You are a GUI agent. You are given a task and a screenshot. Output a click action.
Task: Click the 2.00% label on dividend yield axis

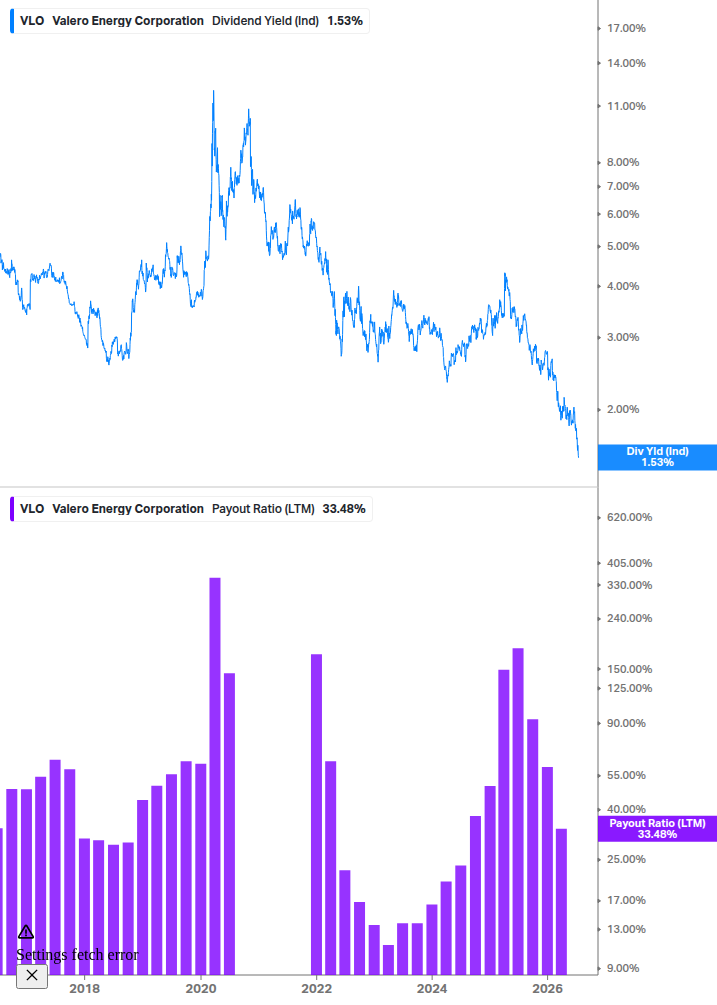pyautogui.click(x=623, y=410)
